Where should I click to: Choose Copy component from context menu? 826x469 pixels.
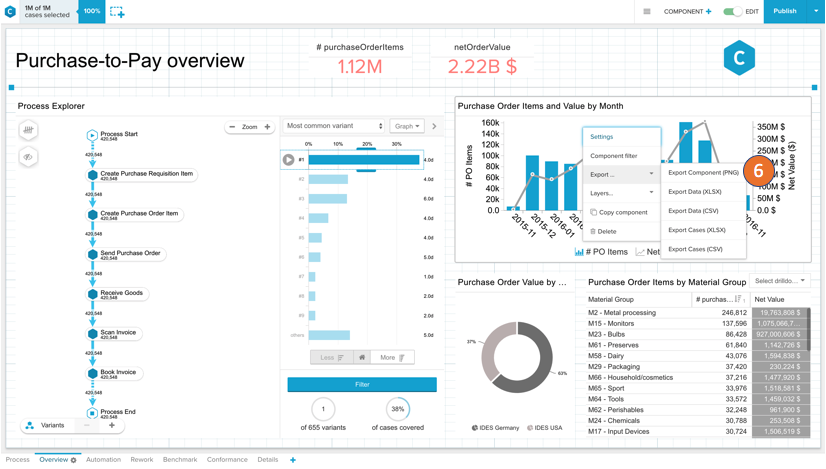point(622,212)
